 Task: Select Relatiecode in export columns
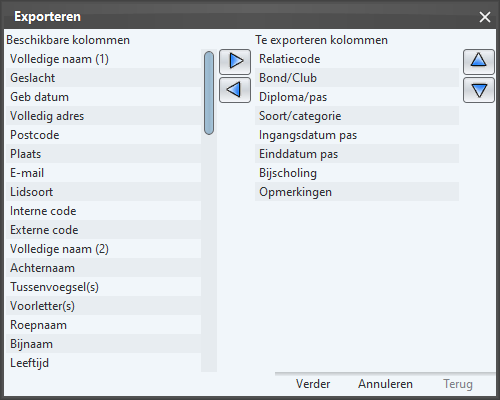[357, 59]
